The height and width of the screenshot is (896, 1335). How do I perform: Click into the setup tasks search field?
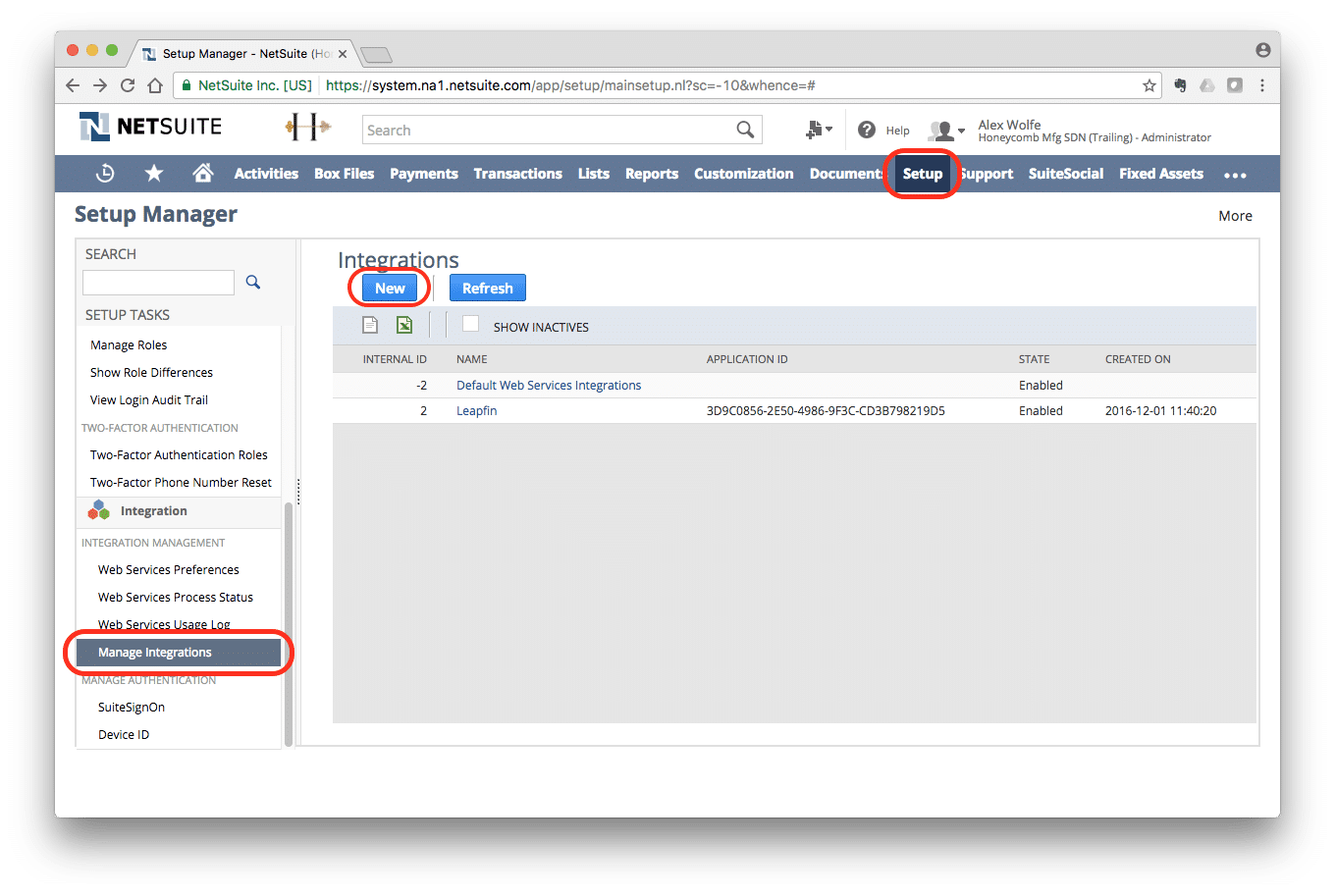pos(158,283)
